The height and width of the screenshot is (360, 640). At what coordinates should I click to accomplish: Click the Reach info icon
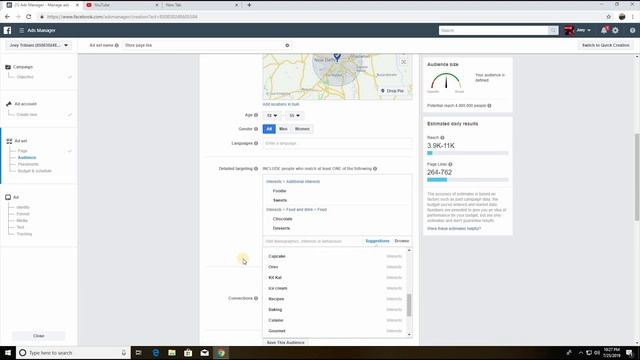[442, 138]
